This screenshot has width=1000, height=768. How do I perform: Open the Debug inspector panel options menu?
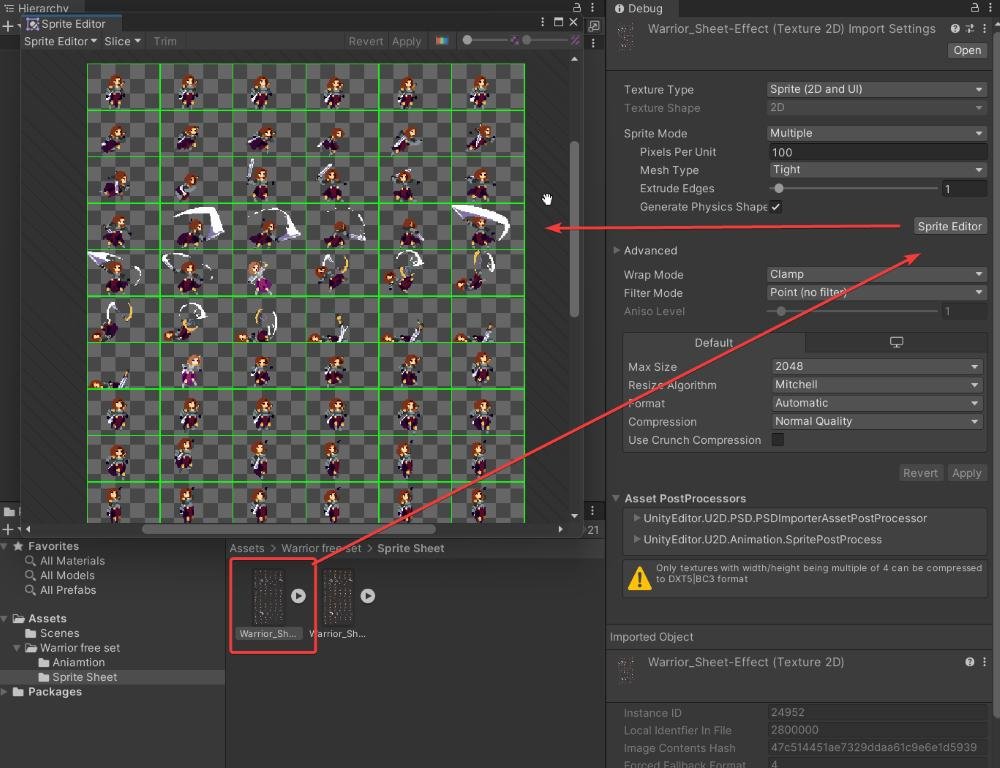point(990,8)
